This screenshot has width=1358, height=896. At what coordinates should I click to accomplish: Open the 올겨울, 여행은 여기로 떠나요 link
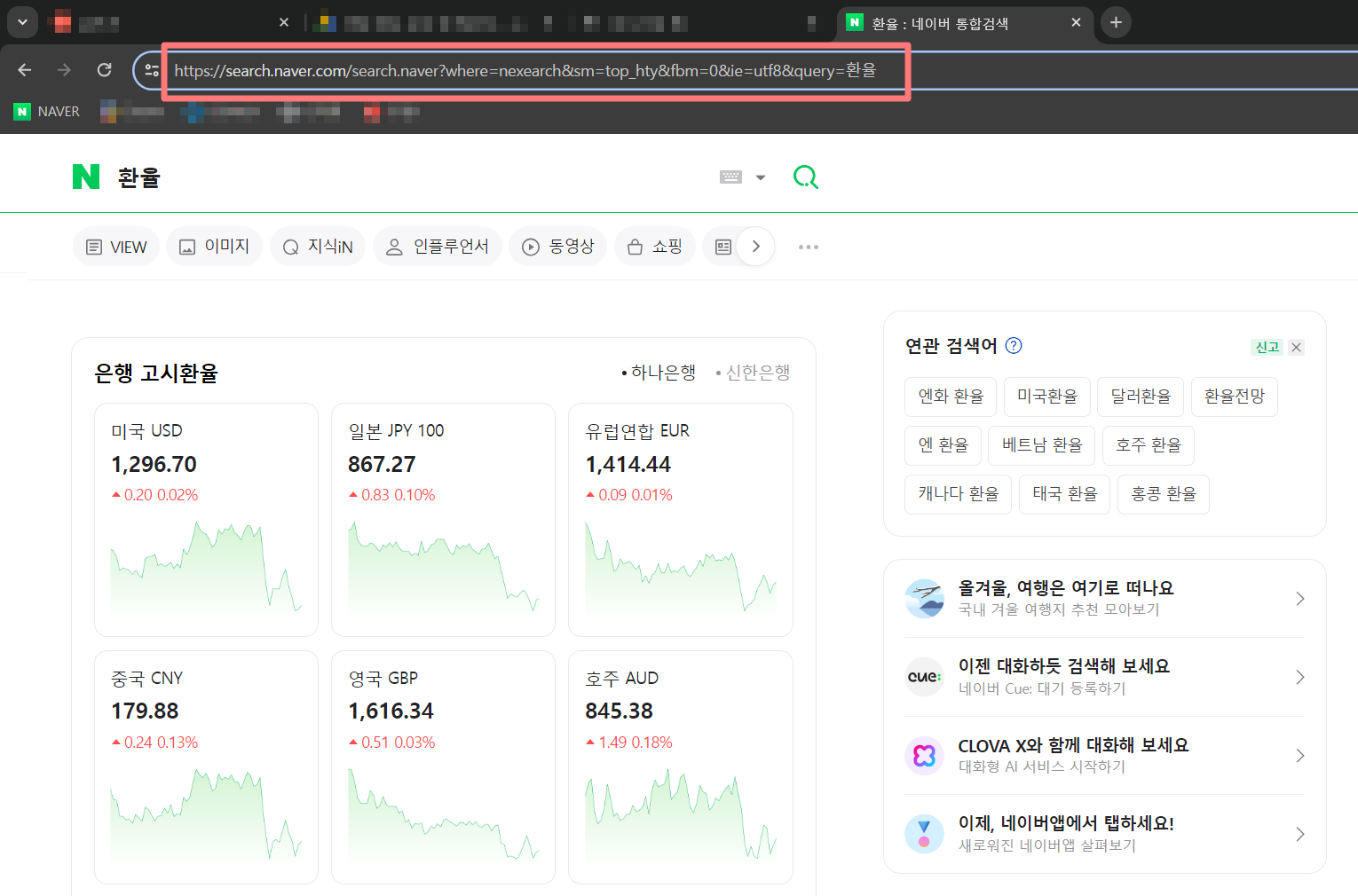pyautogui.click(x=1066, y=588)
